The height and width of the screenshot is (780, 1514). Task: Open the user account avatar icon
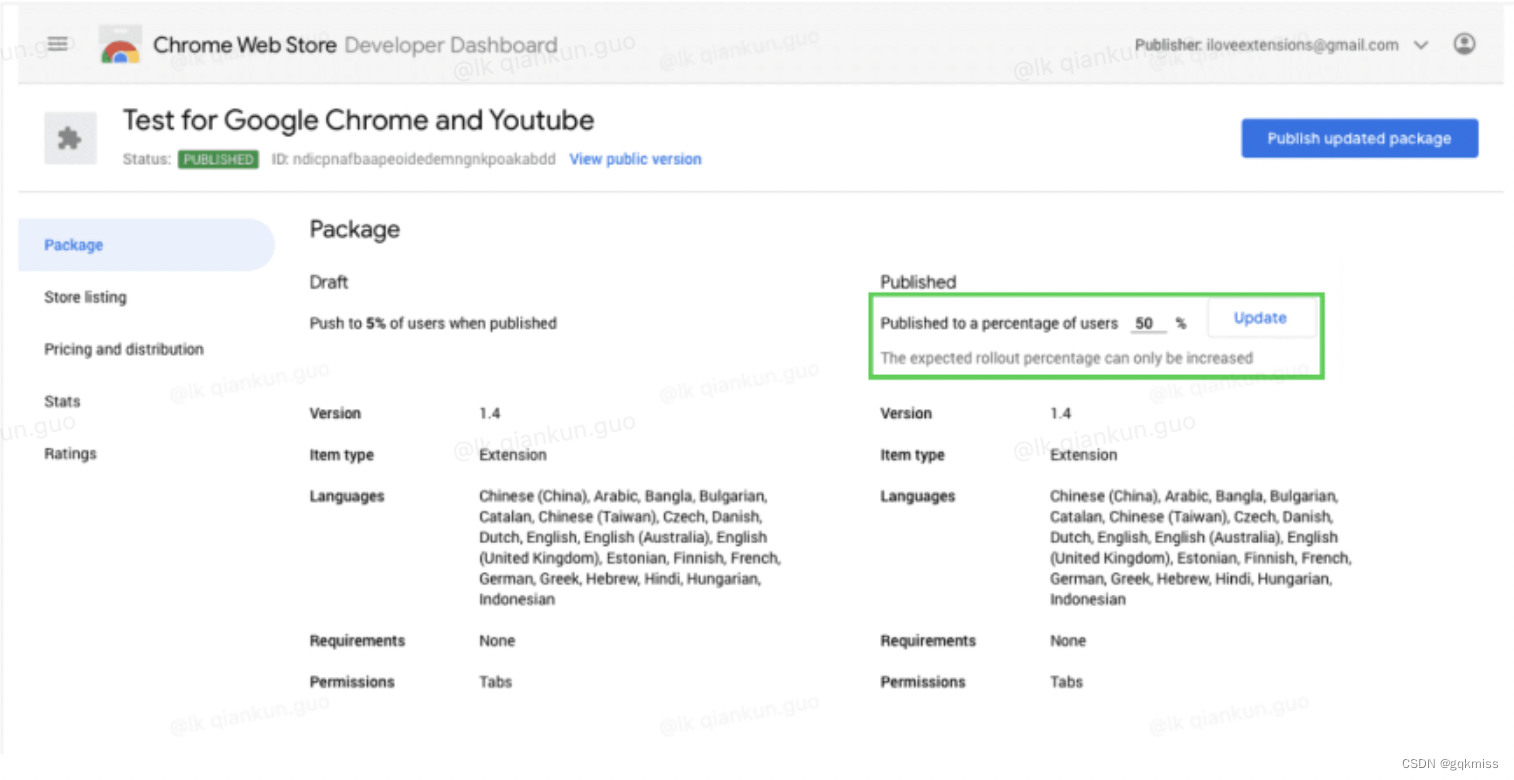tap(1464, 44)
